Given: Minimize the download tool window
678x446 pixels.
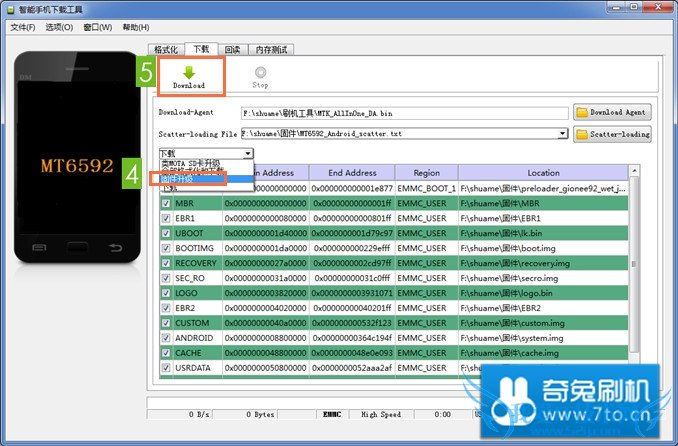Looking at the screenshot, I should (x=616, y=6).
